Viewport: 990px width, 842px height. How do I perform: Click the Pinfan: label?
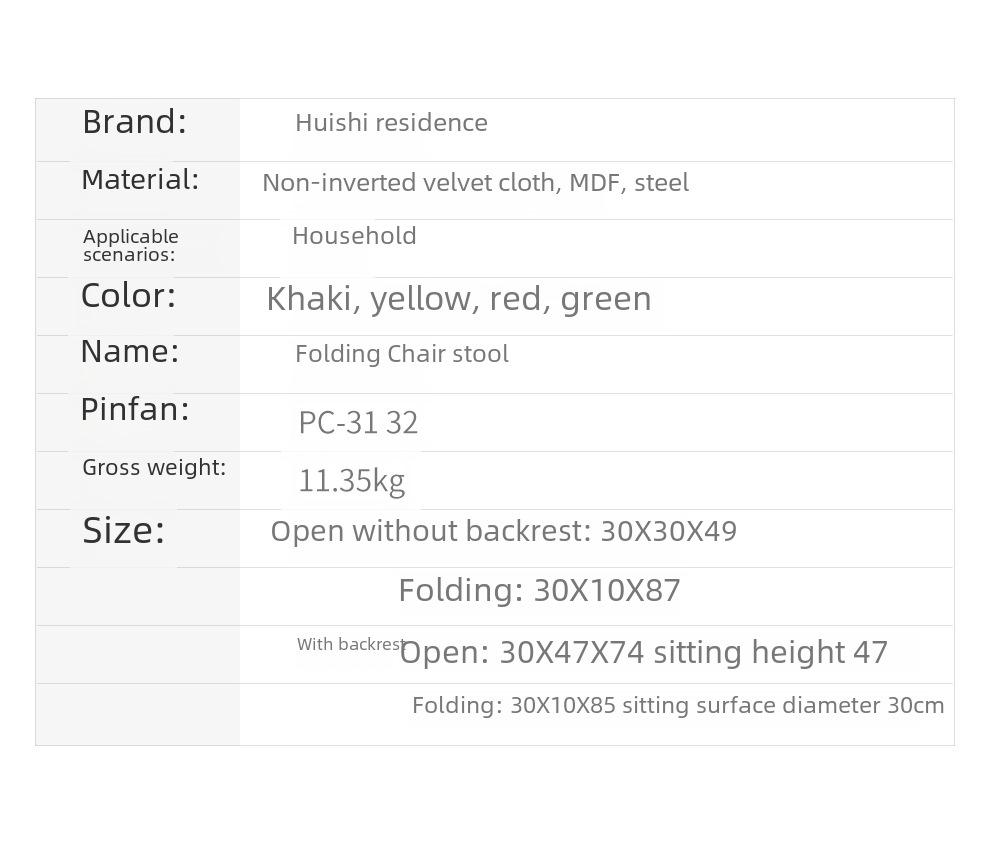pyautogui.click(x=135, y=410)
